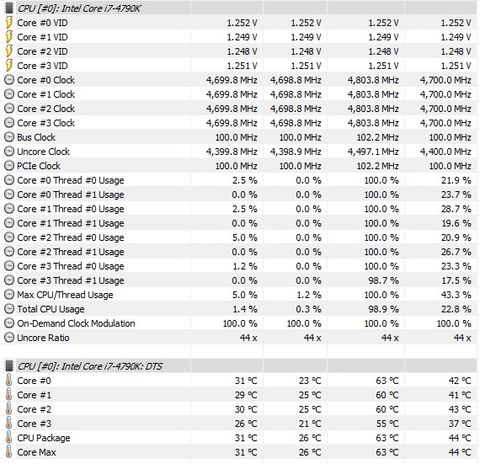Viewport: 480px width, 464px height.
Task: Click the thermometer icon beside CPU Package
Action: point(9,438)
